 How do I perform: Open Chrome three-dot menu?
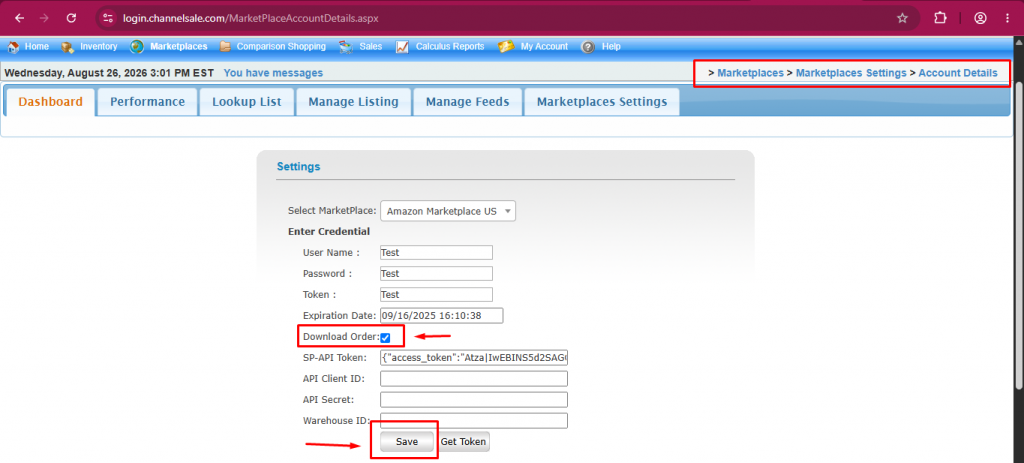(1007, 18)
